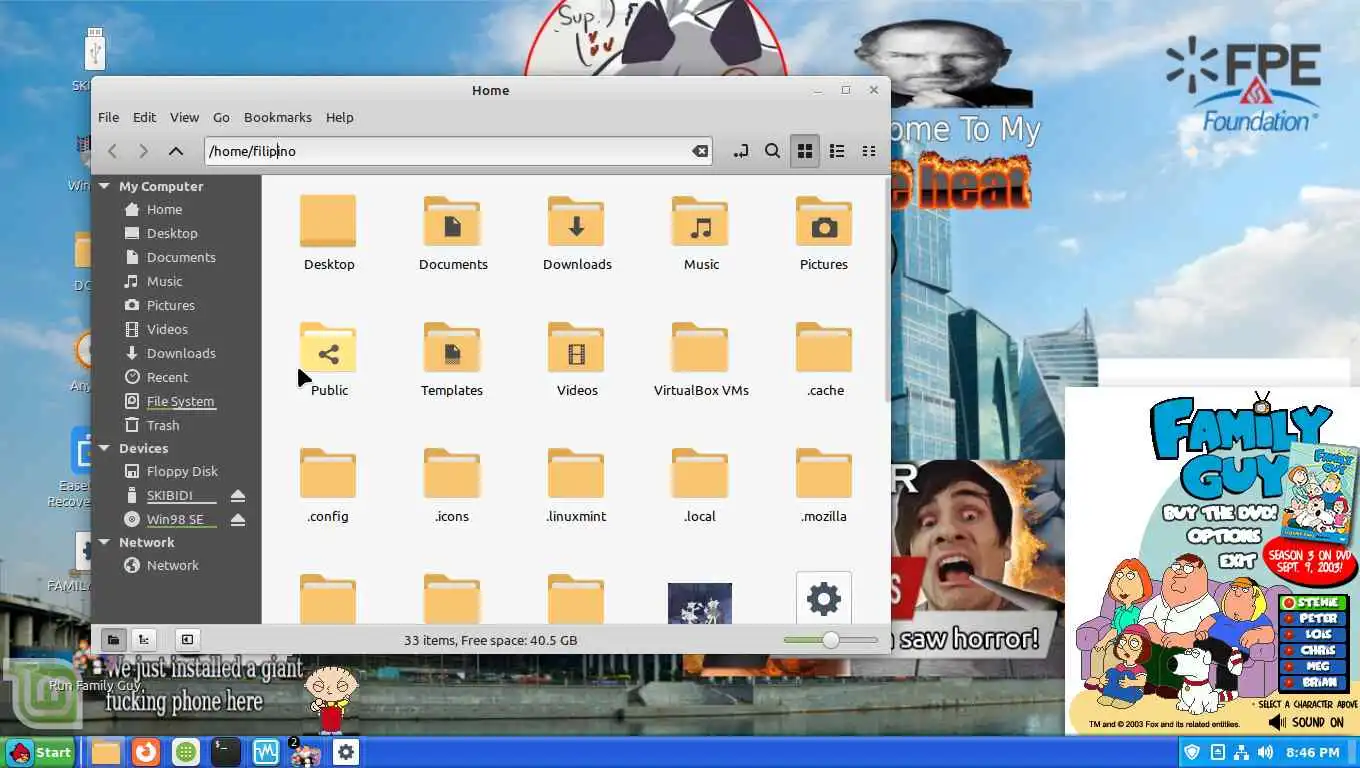Screen dimensions: 1360x768
Task: Open system monitor from the taskbar
Action: click(x=266, y=752)
